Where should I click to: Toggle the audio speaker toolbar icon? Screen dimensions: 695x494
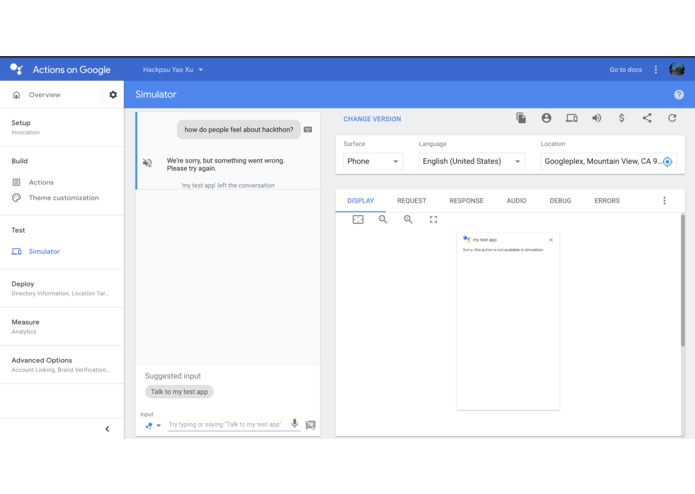pyautogui.click(x=597, y=118)
